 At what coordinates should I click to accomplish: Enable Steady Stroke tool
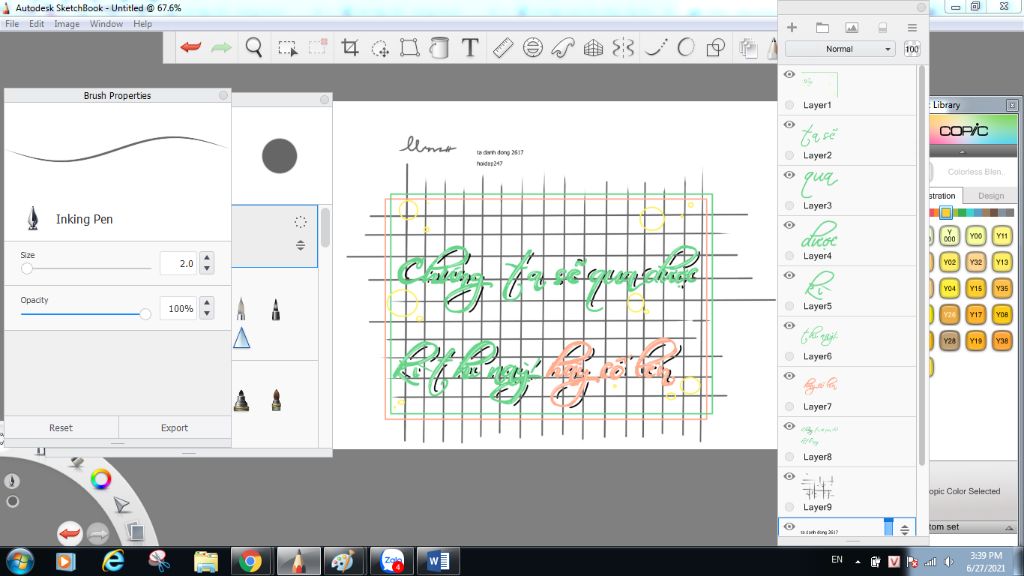(655, 47)
